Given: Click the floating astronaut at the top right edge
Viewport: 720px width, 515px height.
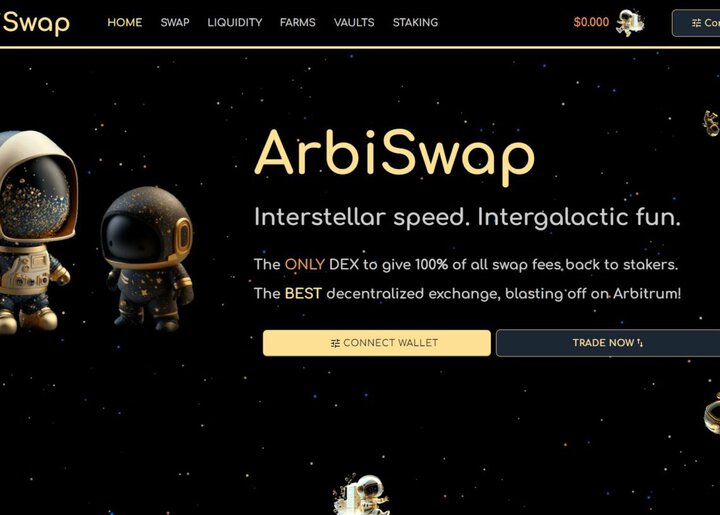Looking at the screenshot, I should (711, 123).
